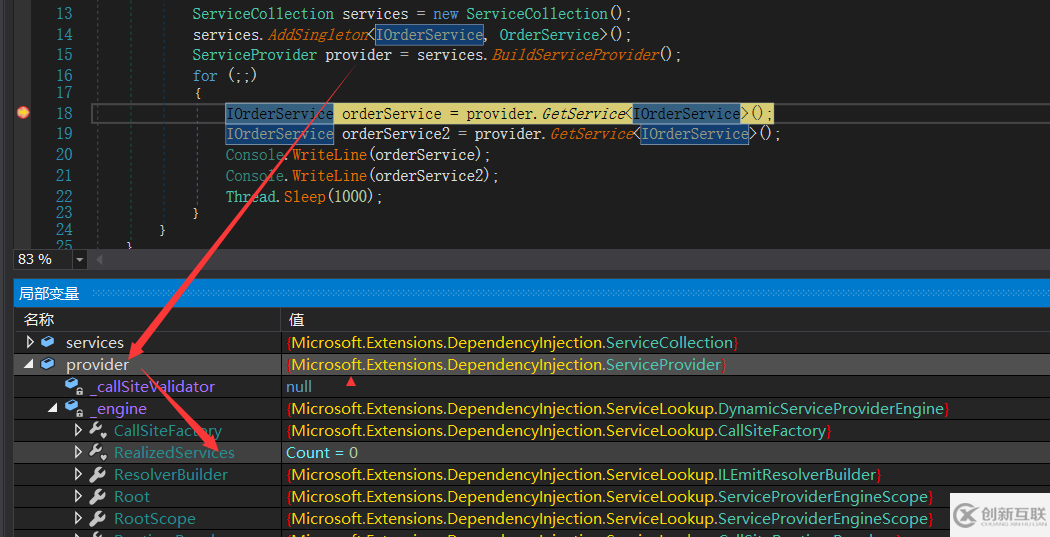Click the 局部变量 panel title

pyautogui.click(x=50, y=293)
